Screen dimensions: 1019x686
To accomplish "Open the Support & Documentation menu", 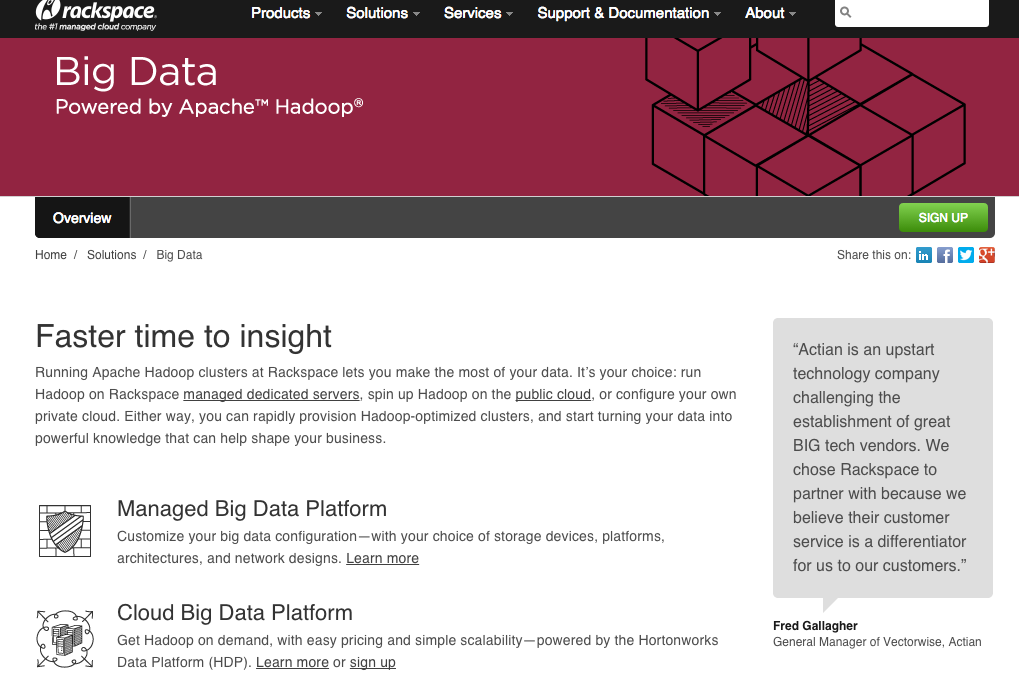I will (x=629, y=13).
